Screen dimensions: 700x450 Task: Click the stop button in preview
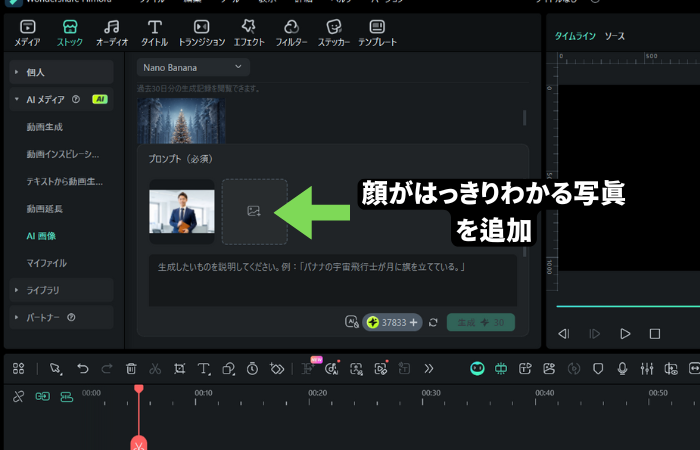click(655, 333)
